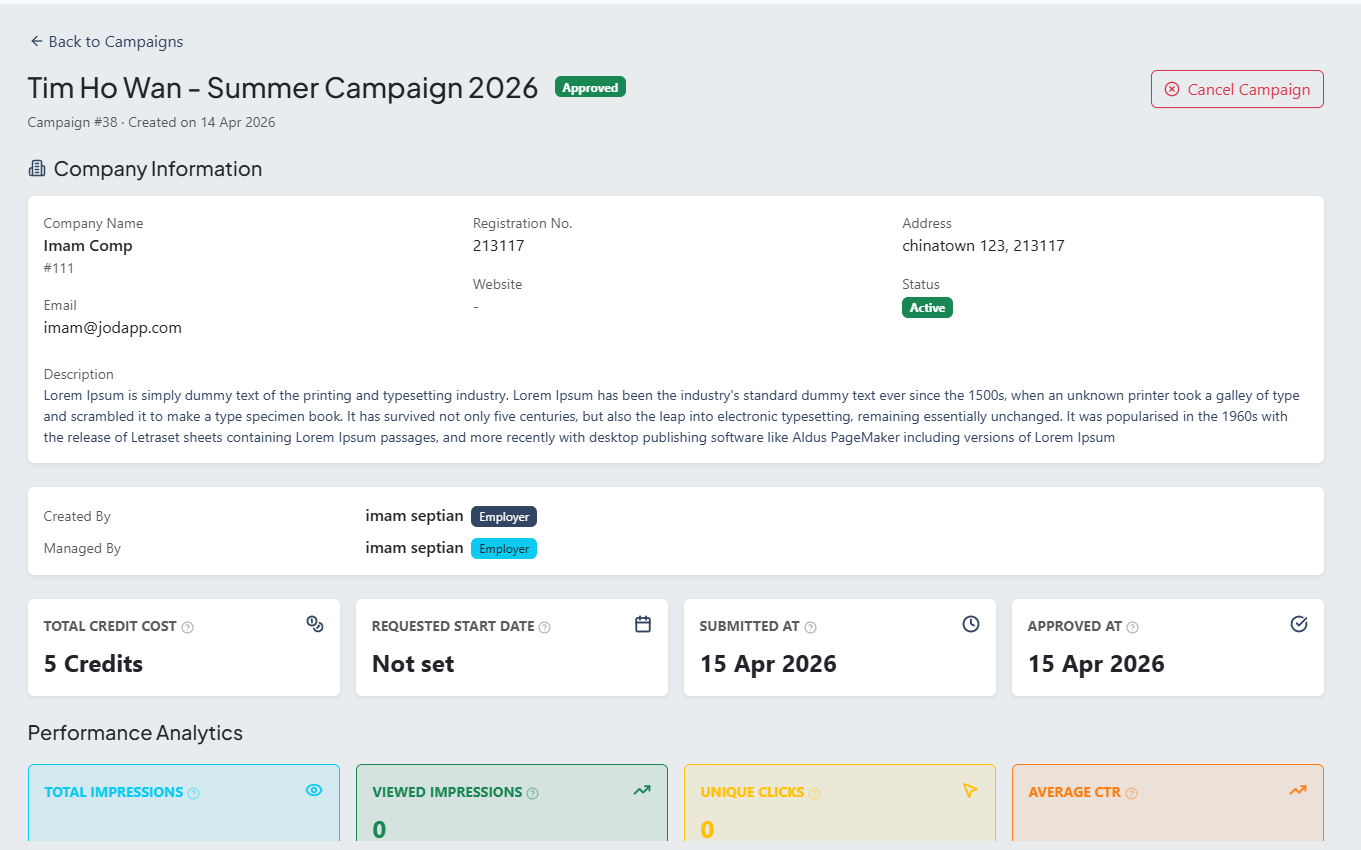Image resolution: width=1361 pixels, height=850 pixels.
Task: Click help icon next to Viewed Impressions
Action: [533, 793]
